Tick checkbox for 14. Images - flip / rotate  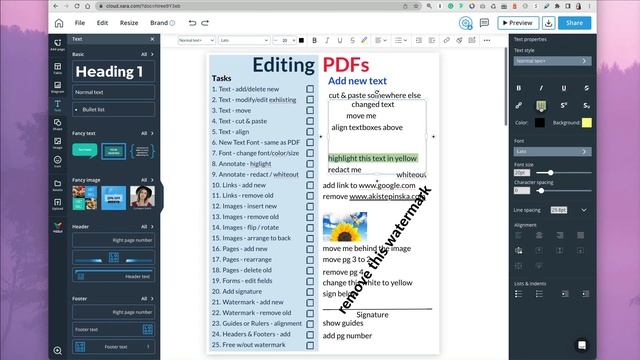tap(310, 228)
